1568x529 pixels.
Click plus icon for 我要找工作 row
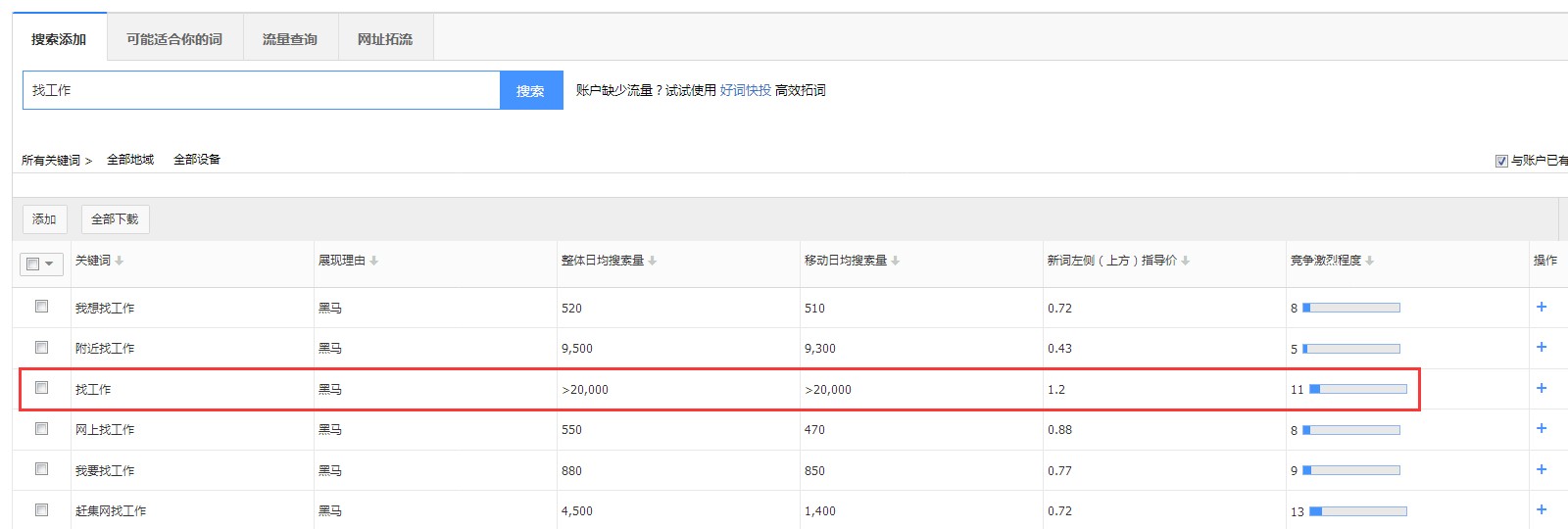(x=1541, y=469)
